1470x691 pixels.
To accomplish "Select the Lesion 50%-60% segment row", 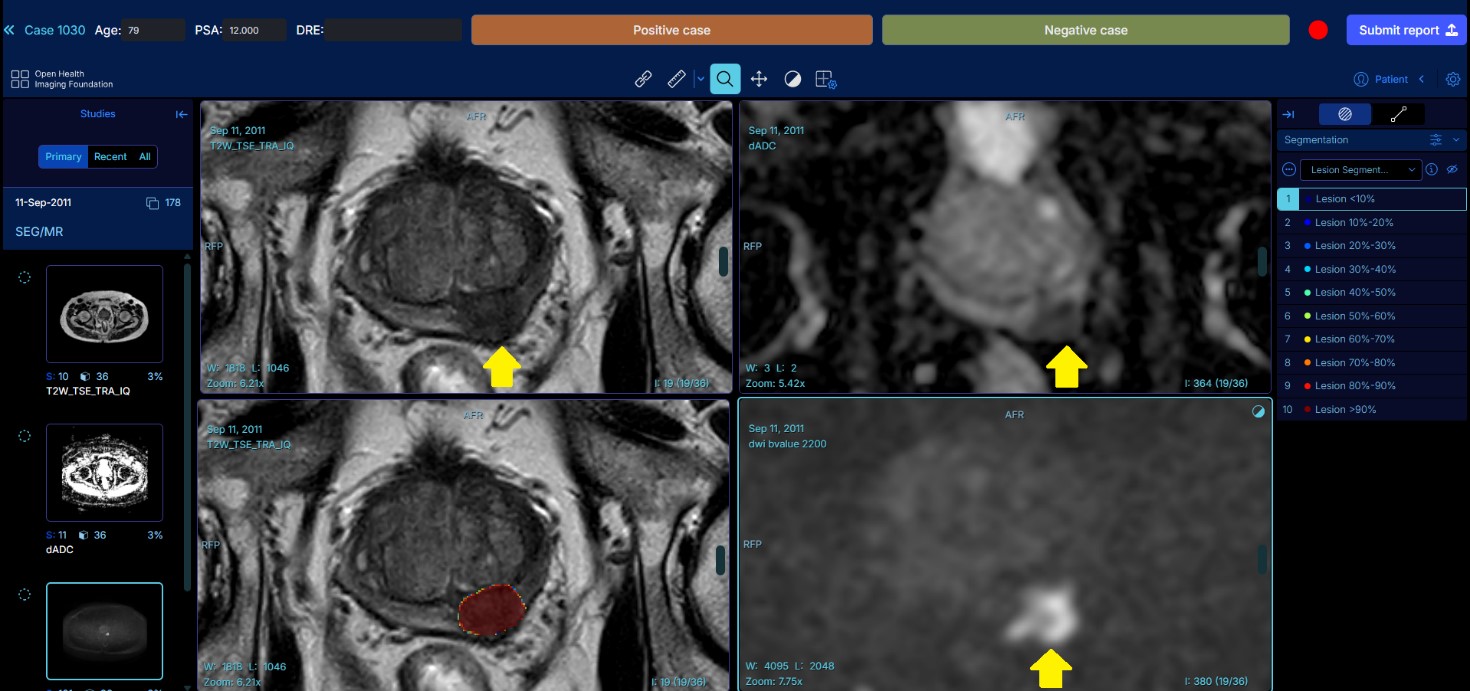I will 1371,316.
